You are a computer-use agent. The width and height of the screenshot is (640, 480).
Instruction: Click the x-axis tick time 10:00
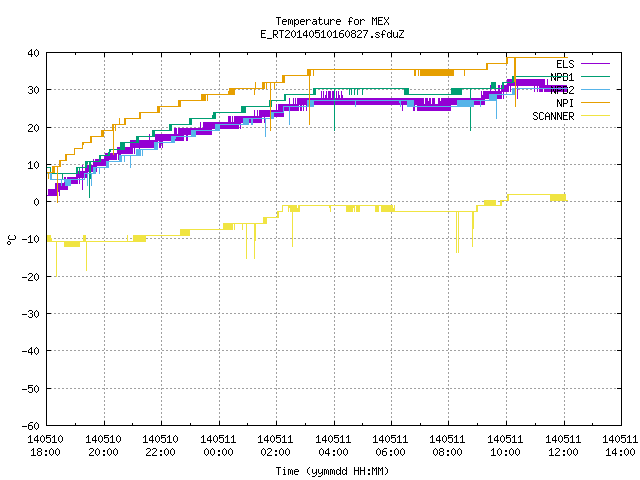tap(506, 452)
